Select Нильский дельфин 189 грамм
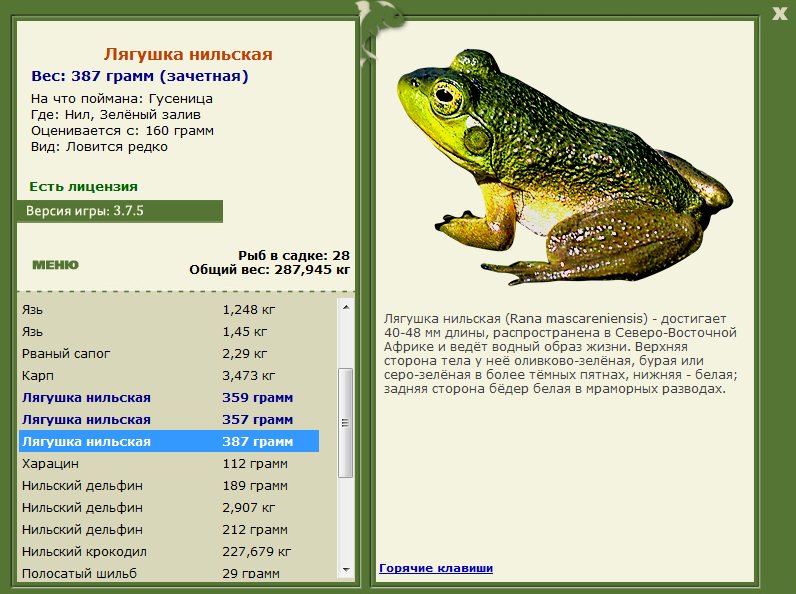 coord(169,485)
